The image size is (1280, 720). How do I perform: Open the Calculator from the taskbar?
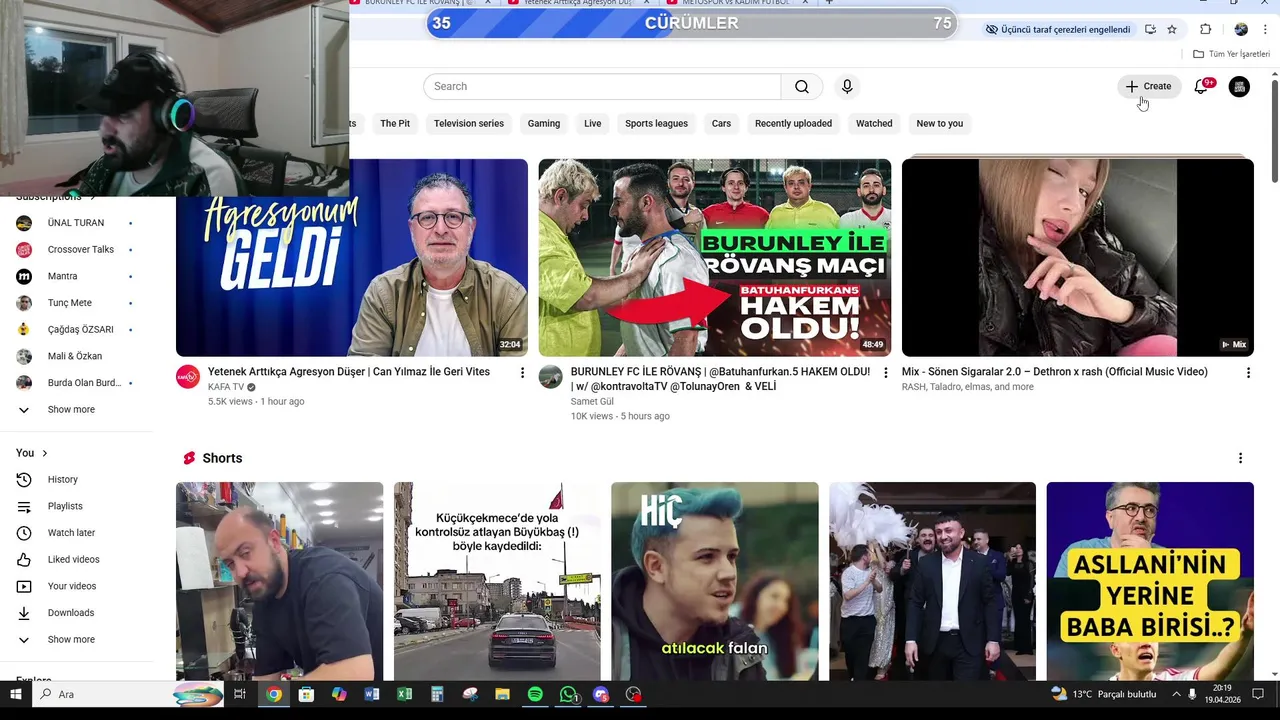(437, 694)
